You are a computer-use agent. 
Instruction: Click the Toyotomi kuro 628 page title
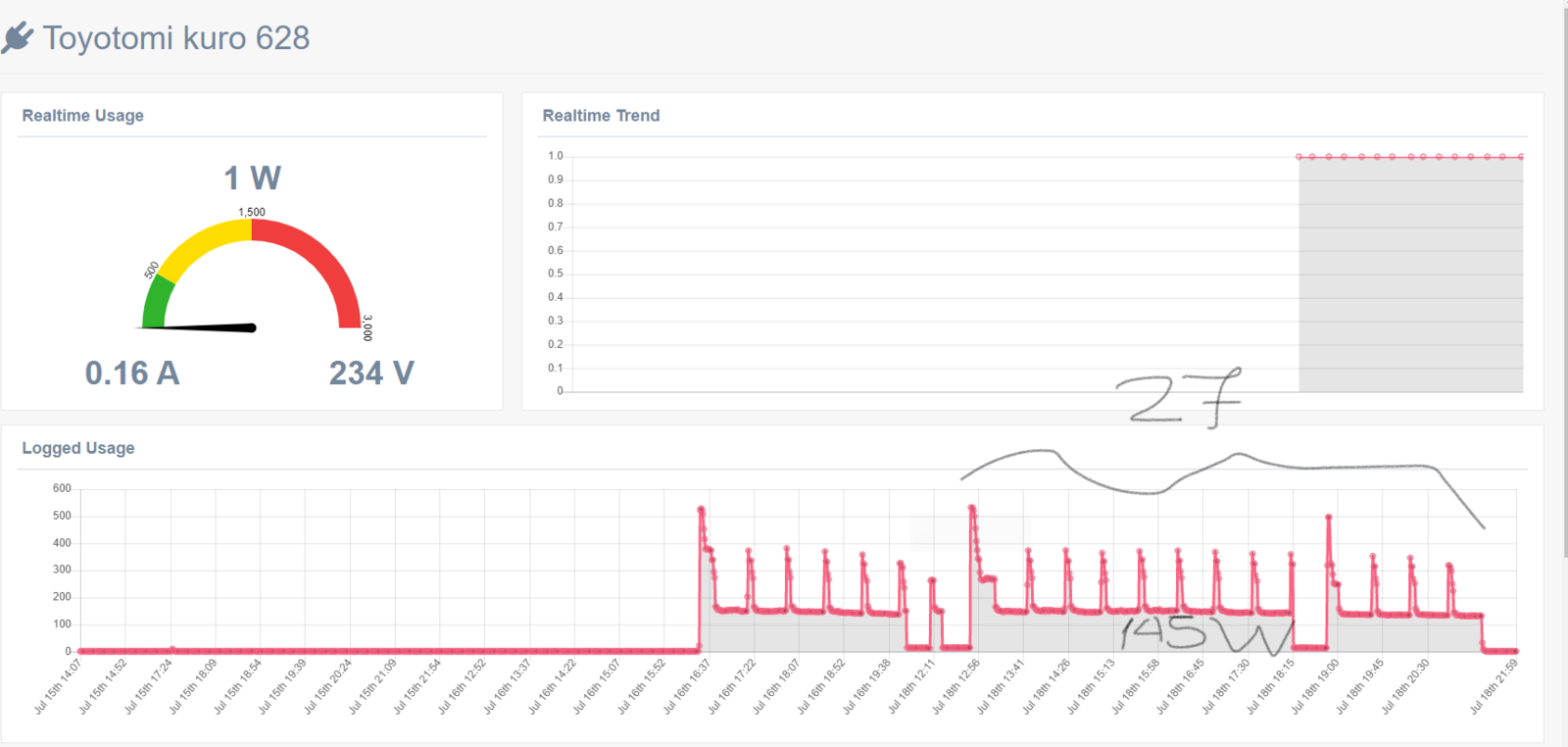tap(176, 37)
